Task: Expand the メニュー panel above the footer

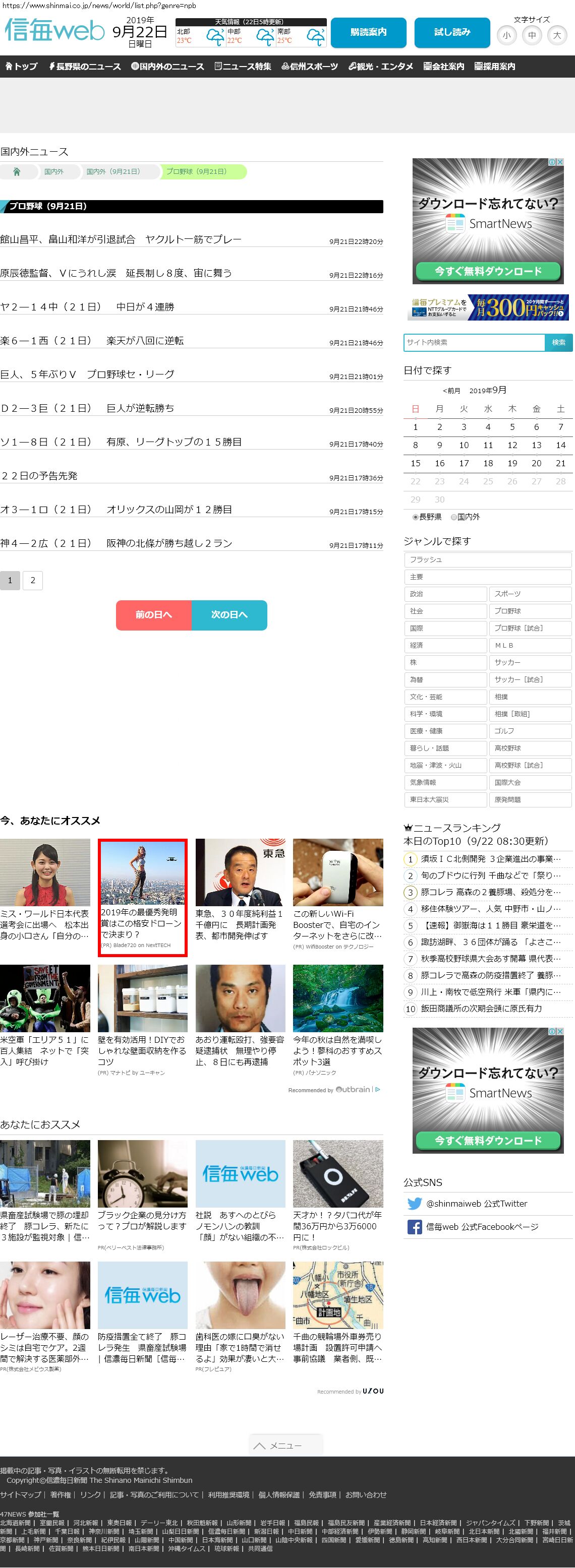Action: 285,1445
